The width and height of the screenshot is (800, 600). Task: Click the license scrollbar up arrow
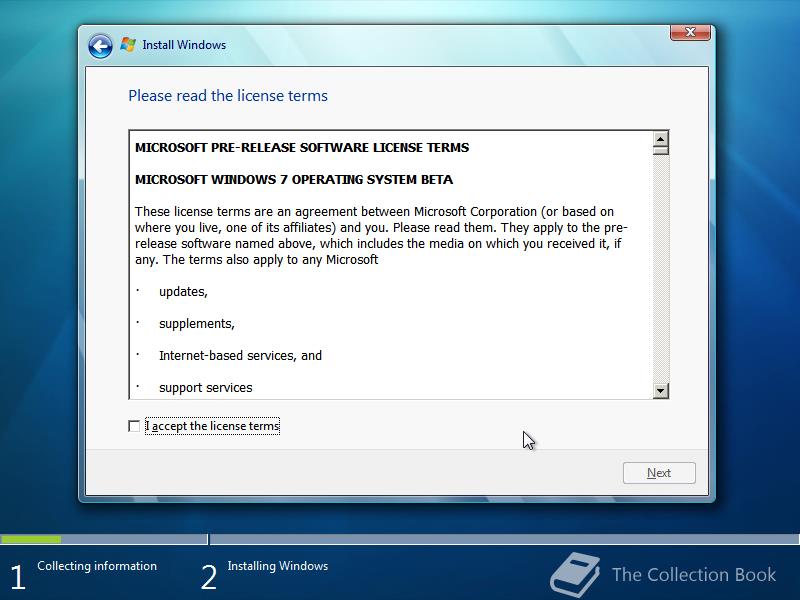[x=661, y=139]
